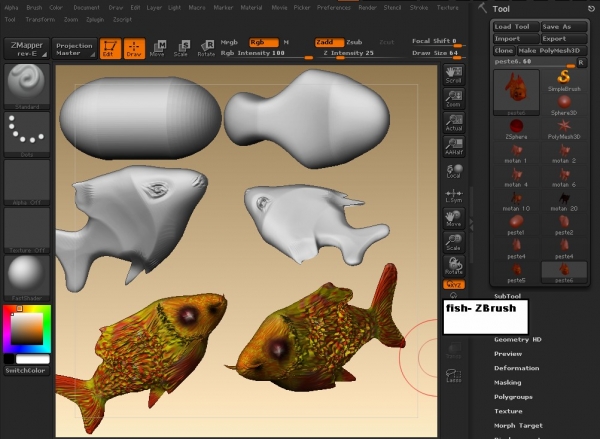
Task: Select the peste5 tool
Action: pos(516,273)
